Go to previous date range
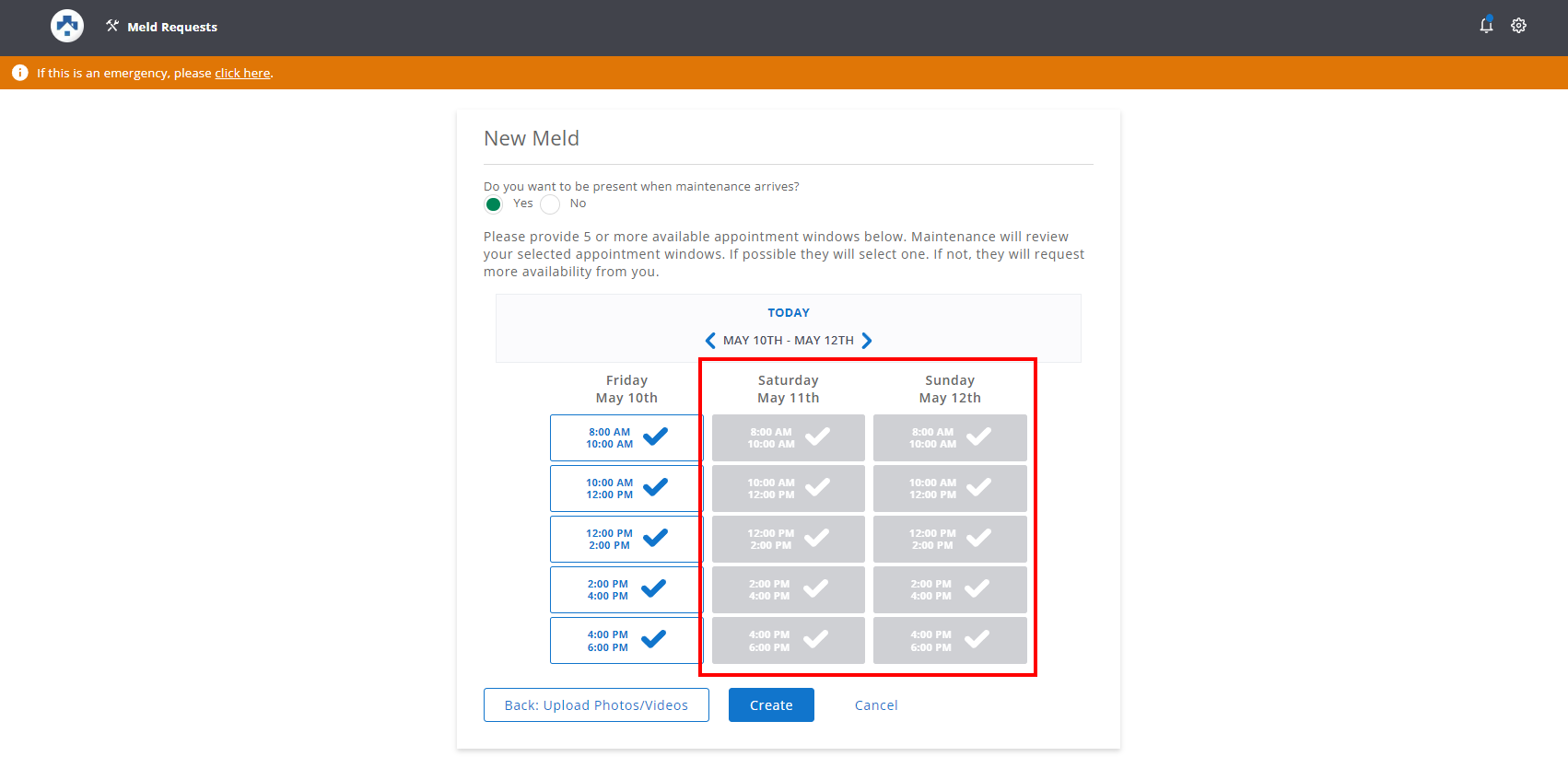 pyautogui.click(x=709, y=341)
